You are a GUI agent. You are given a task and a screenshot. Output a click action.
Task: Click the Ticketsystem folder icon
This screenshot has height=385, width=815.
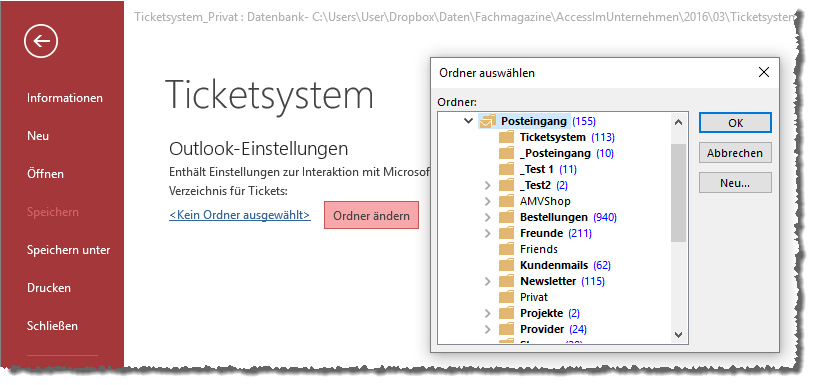tap(506, 138)
